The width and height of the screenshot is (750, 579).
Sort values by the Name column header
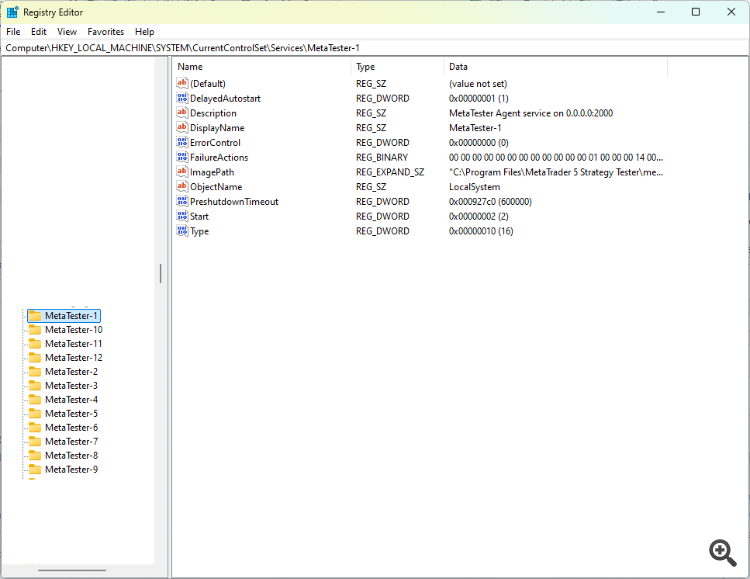[262, 67]
